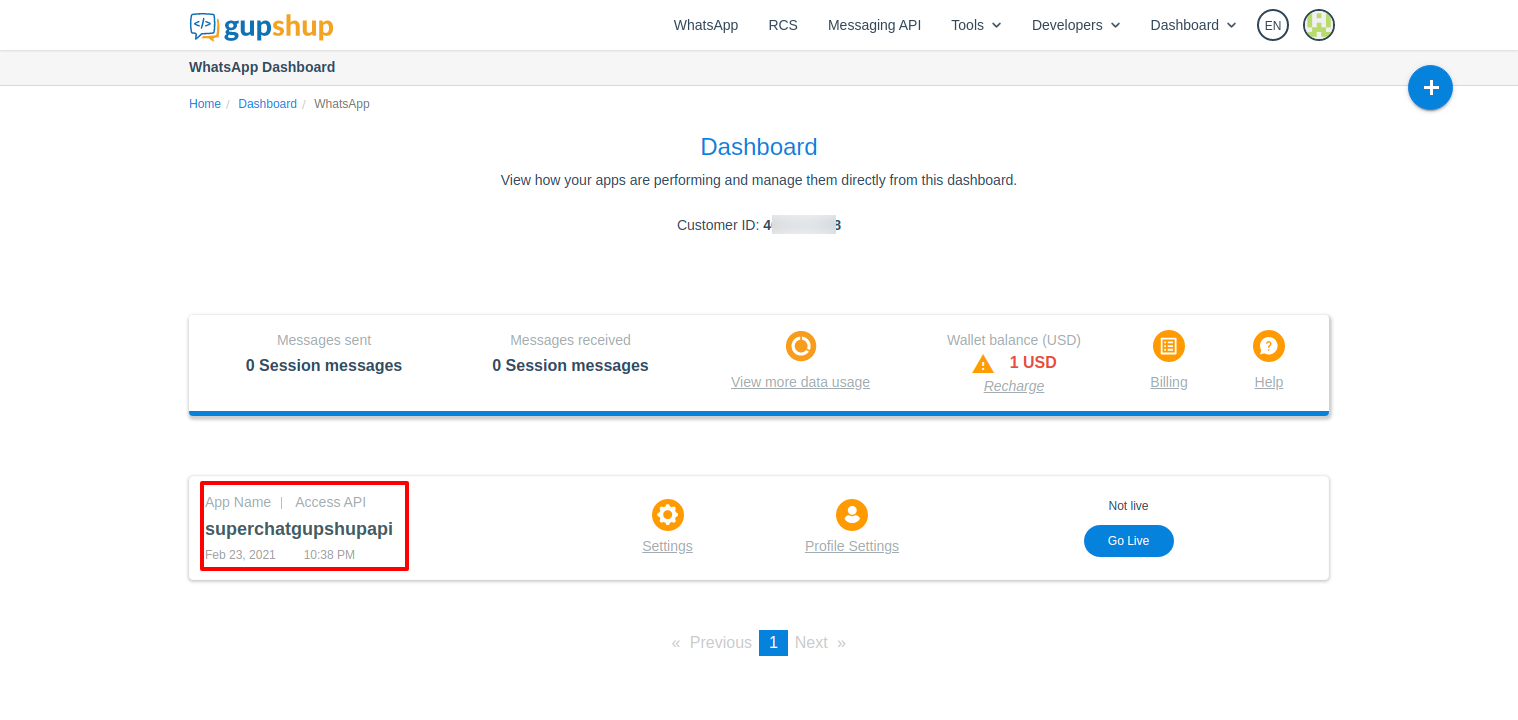Click the Access API label
Image resolution: width=1518 pixels, height=720 pixels.
pyautogui.click(x=331, y=502)
